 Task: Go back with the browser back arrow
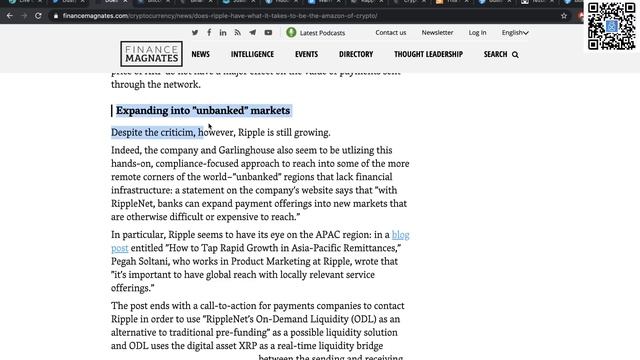point(10,16)
